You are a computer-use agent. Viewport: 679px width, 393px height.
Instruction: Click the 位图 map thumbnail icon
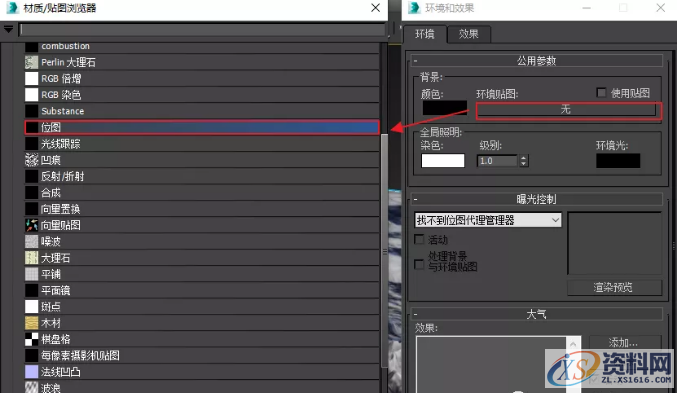coord(31,127)
